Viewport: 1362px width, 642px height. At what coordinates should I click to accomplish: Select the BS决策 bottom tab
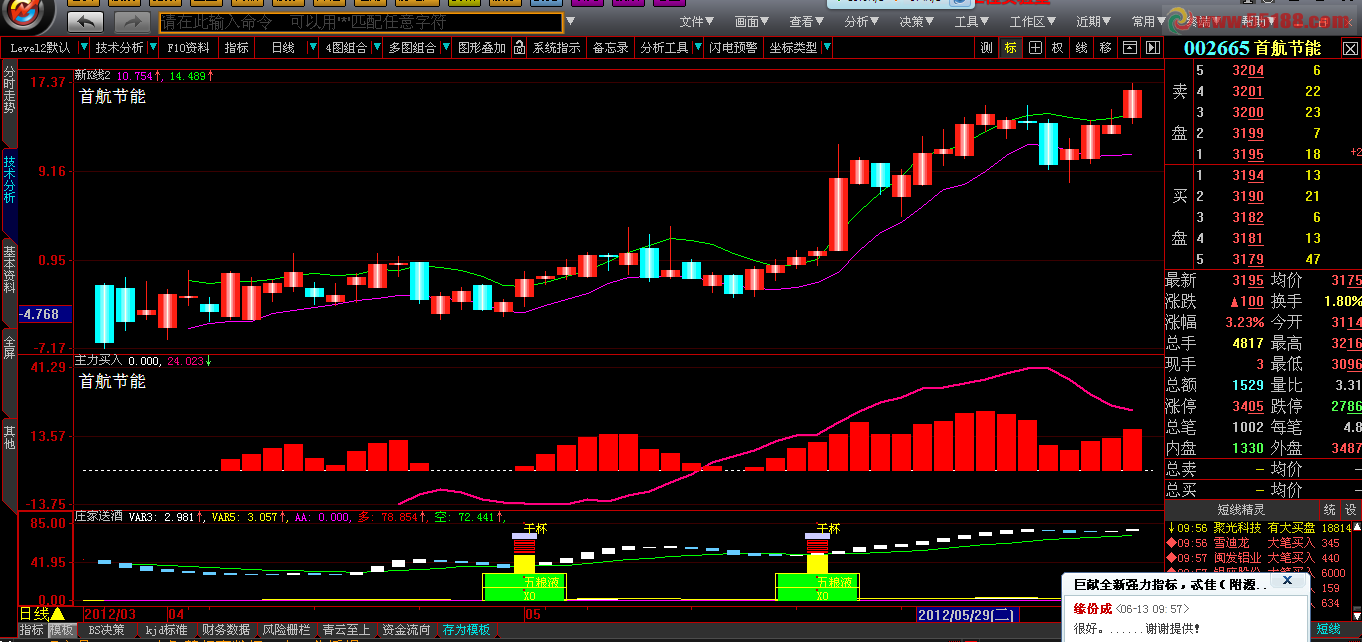click(106, 630)
